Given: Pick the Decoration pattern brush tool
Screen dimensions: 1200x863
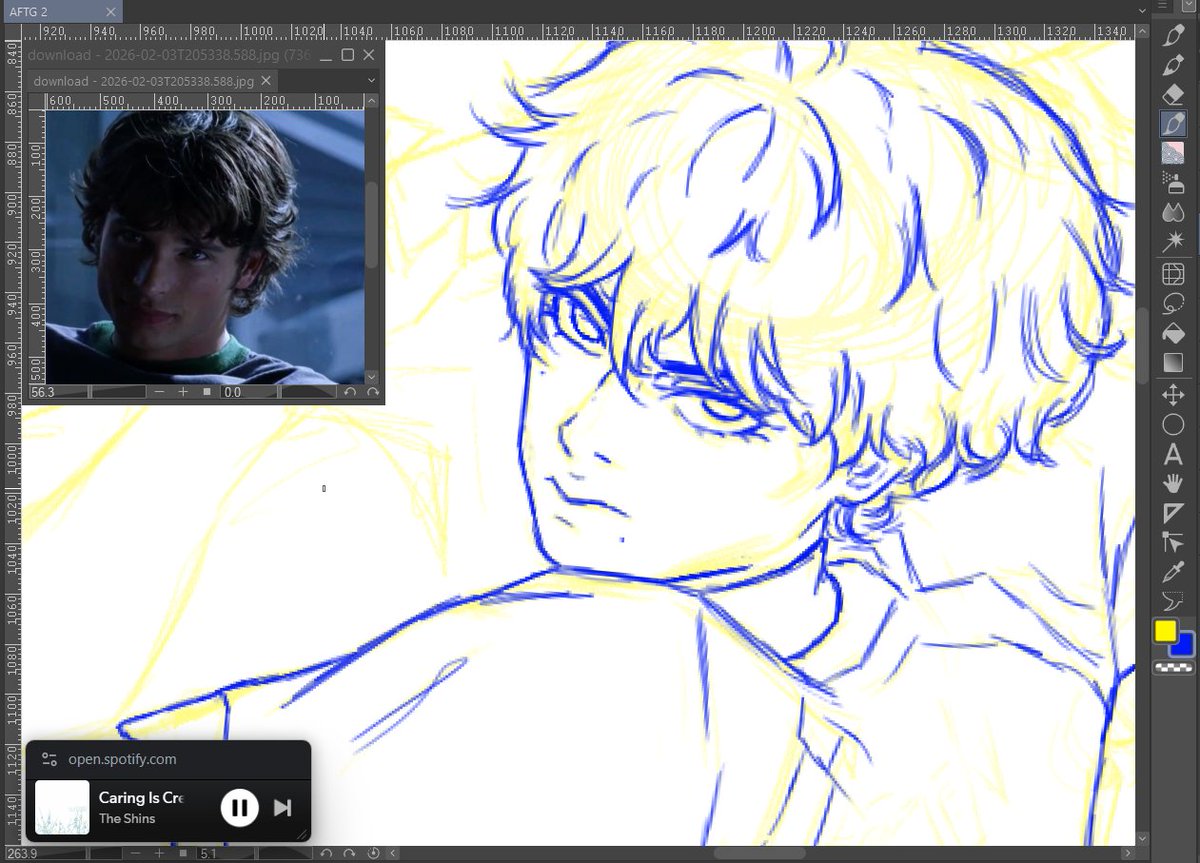Looking at the screenshot, I should tap(1173, 153).
